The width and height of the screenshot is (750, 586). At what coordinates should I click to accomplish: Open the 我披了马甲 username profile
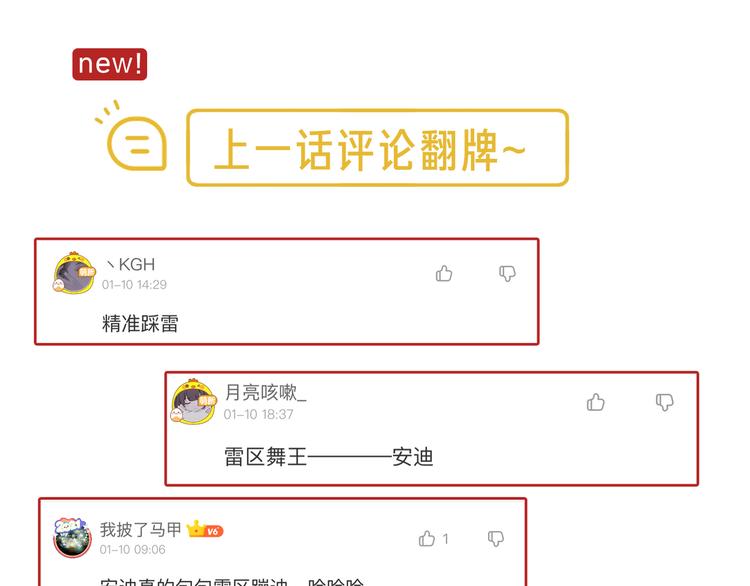click(141, 530)
